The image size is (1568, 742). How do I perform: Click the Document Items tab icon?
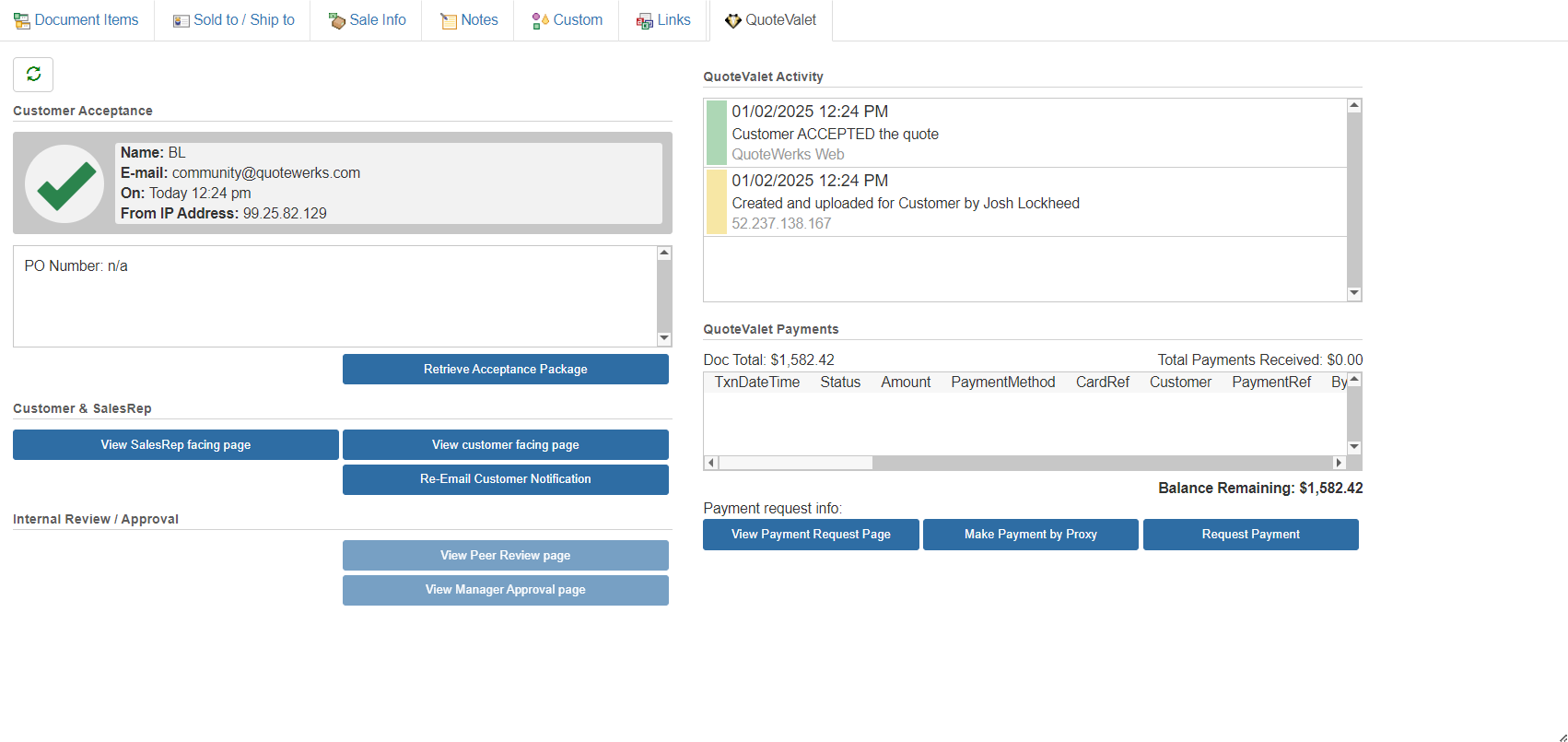[21, 20]
